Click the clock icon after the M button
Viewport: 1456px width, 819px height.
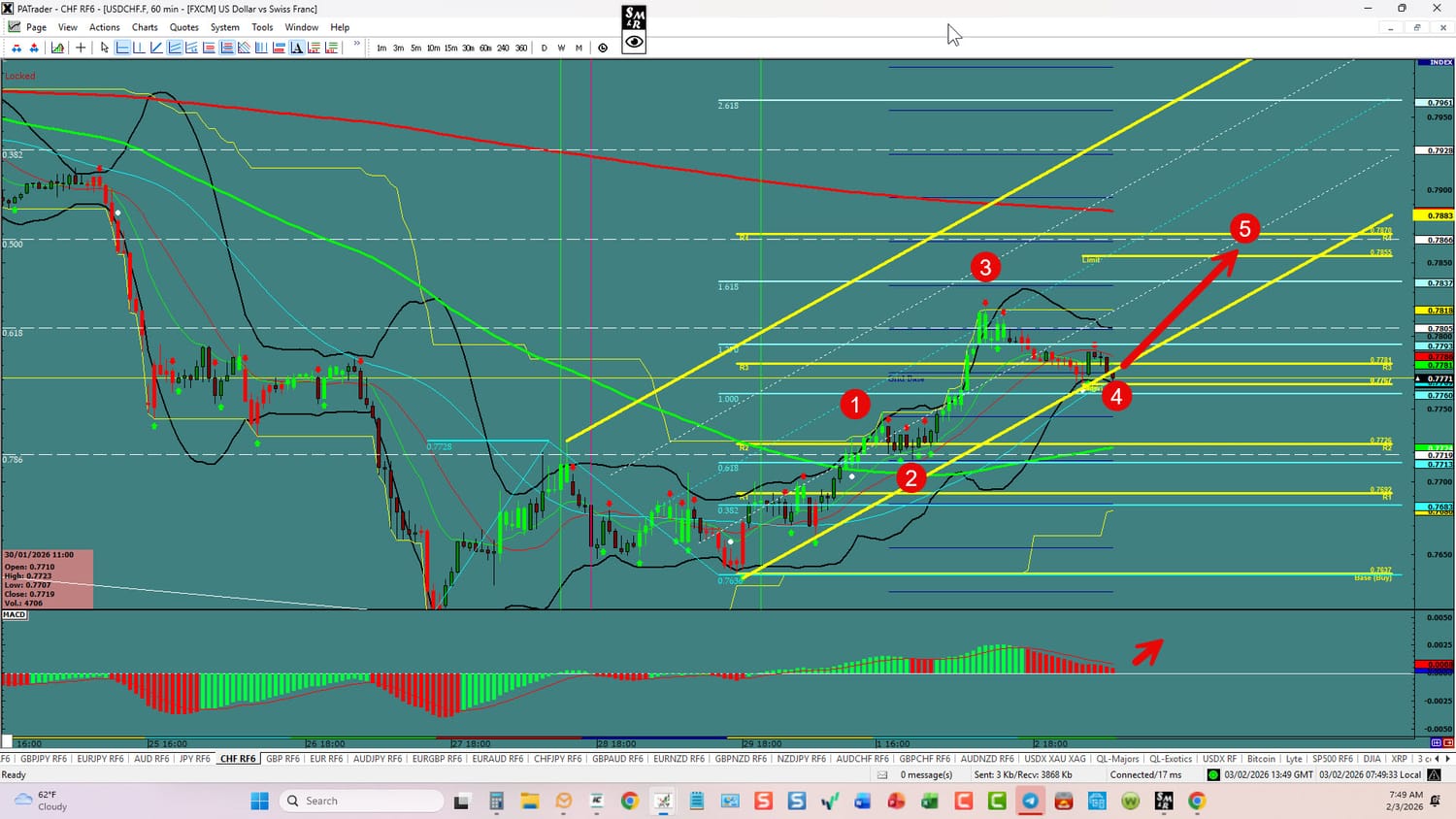(x=603, y=48)
